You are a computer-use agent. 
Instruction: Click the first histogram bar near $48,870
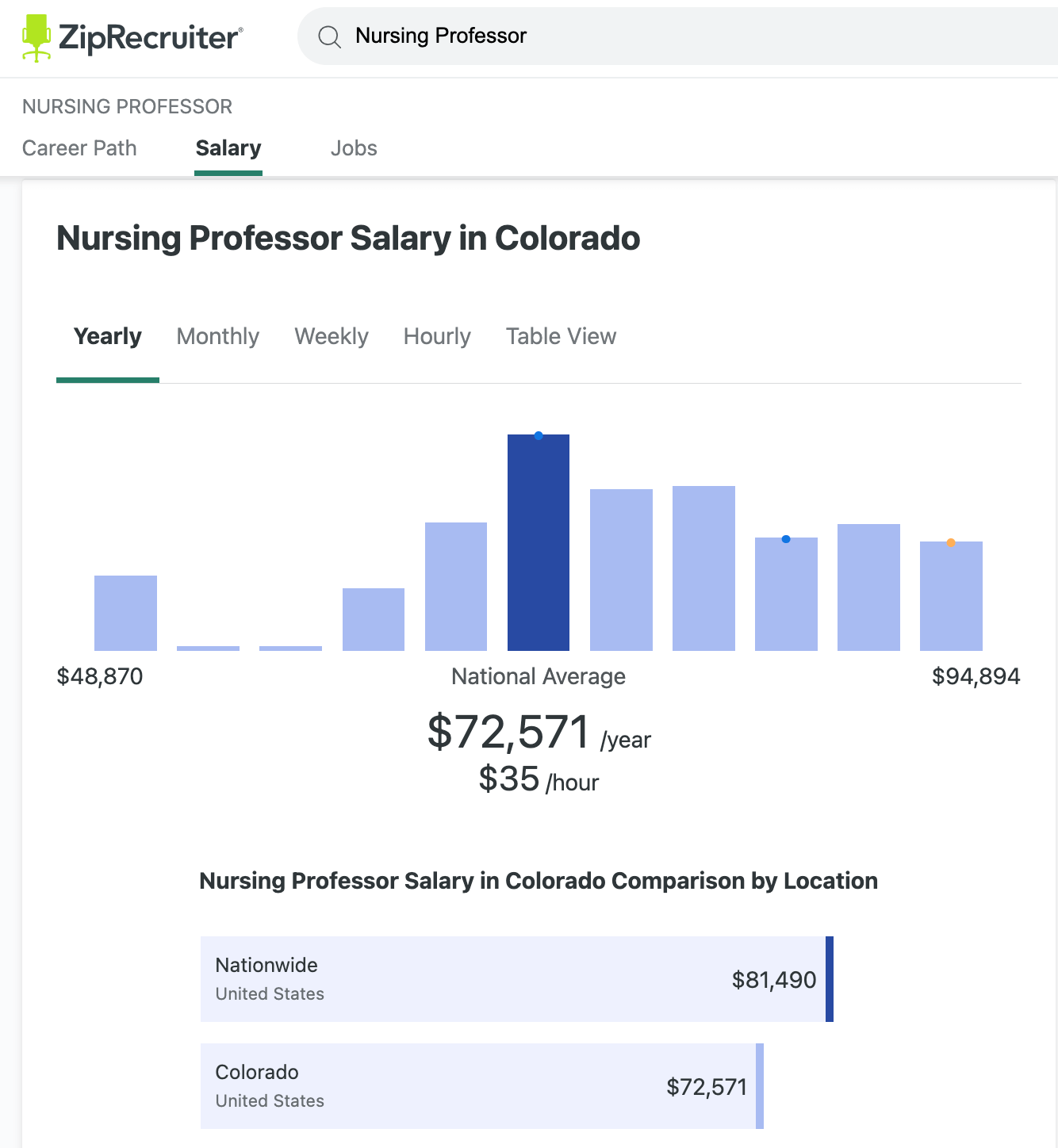125,613
